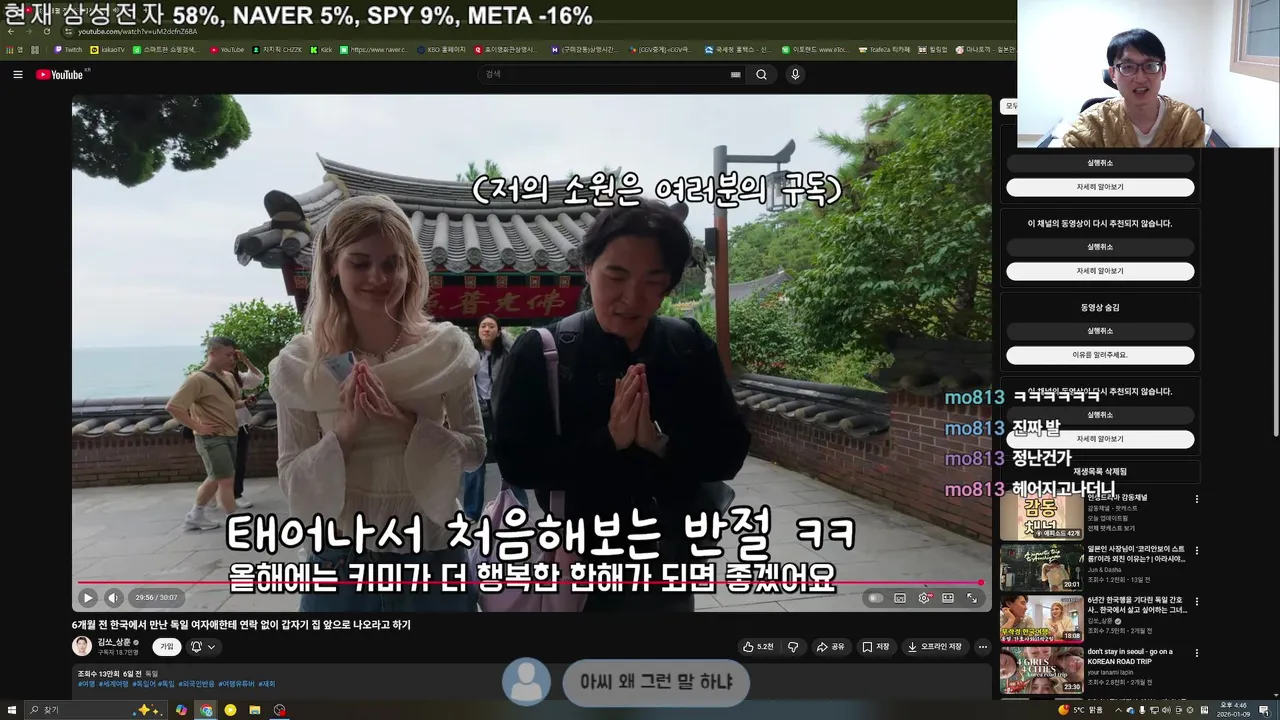Open the YouTube bookmark in bookmarks bar

coord(227,49)
